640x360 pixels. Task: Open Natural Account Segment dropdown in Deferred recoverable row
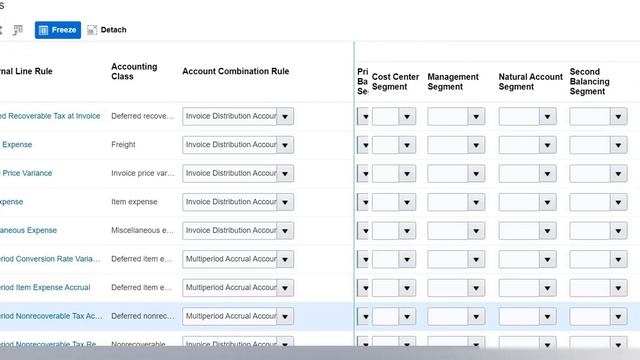[547, 116]
